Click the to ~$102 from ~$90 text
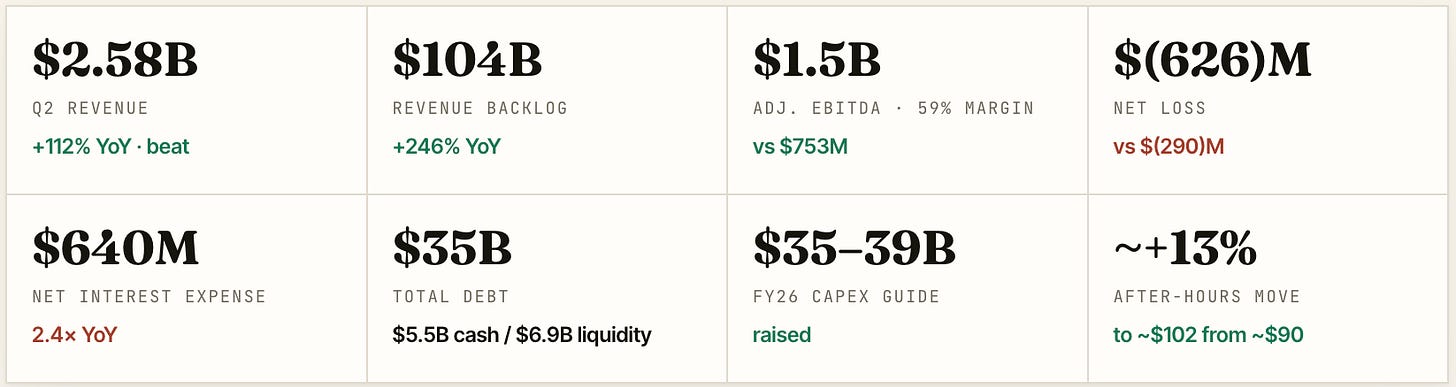The height and width of the screenshot is (387, 1456). 1208,335
